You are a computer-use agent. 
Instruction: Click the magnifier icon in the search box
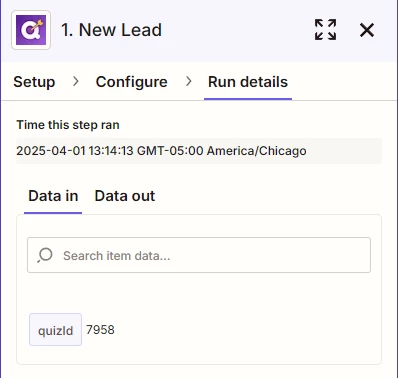45,255
